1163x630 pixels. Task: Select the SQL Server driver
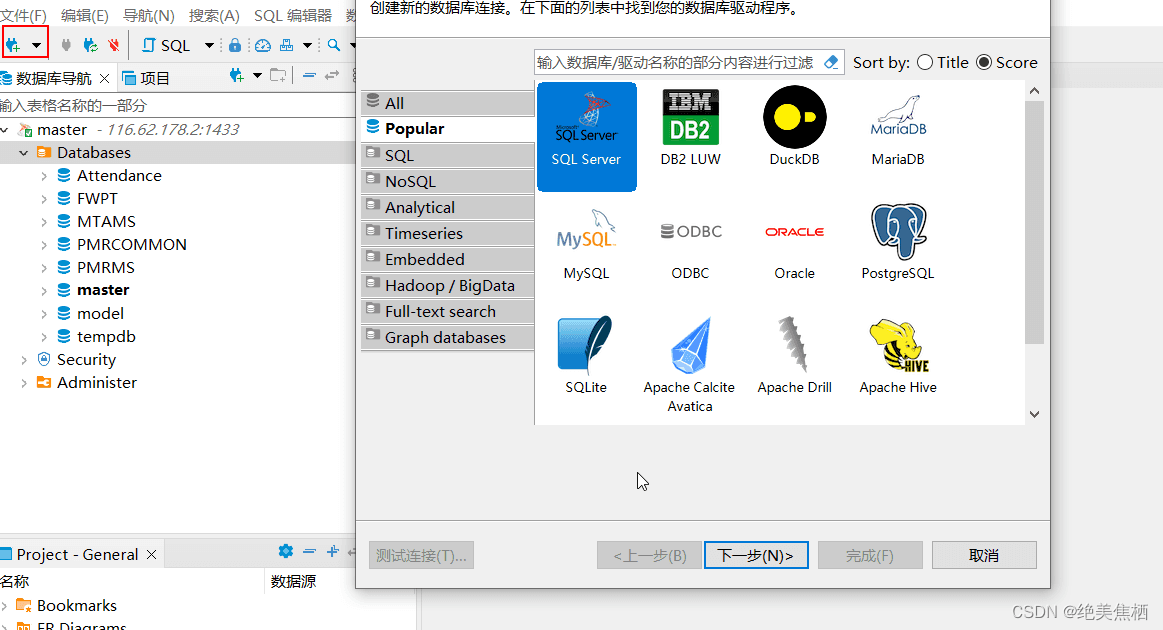tap(586, 137)
